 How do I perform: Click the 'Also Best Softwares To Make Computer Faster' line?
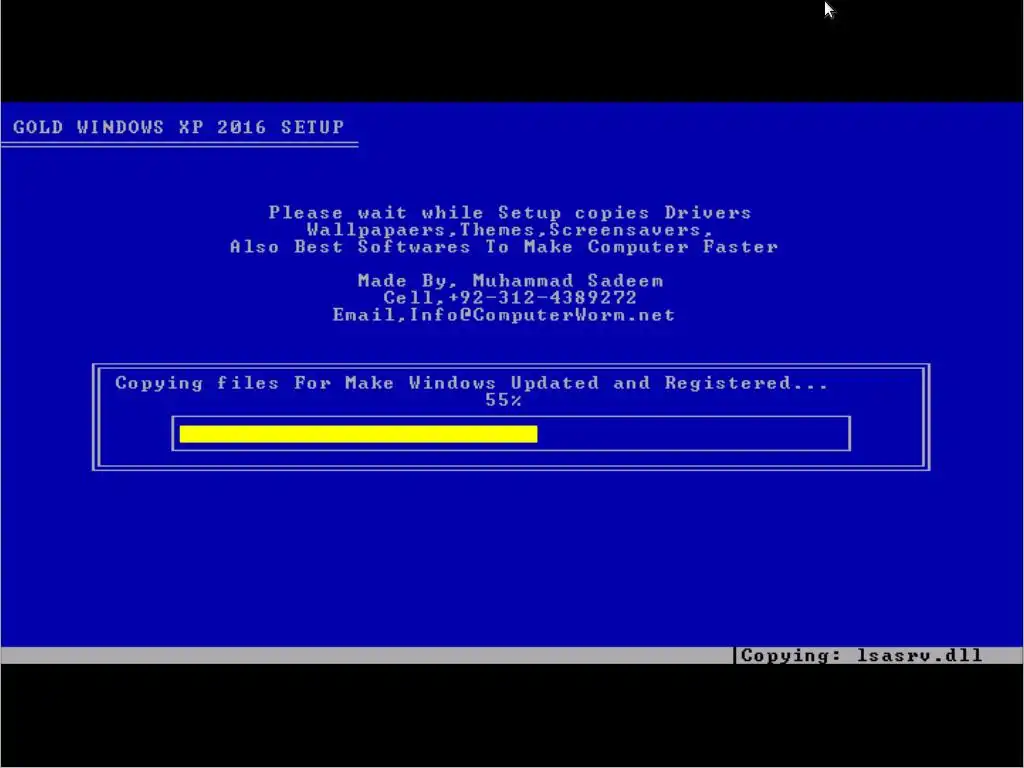point(504,247)
